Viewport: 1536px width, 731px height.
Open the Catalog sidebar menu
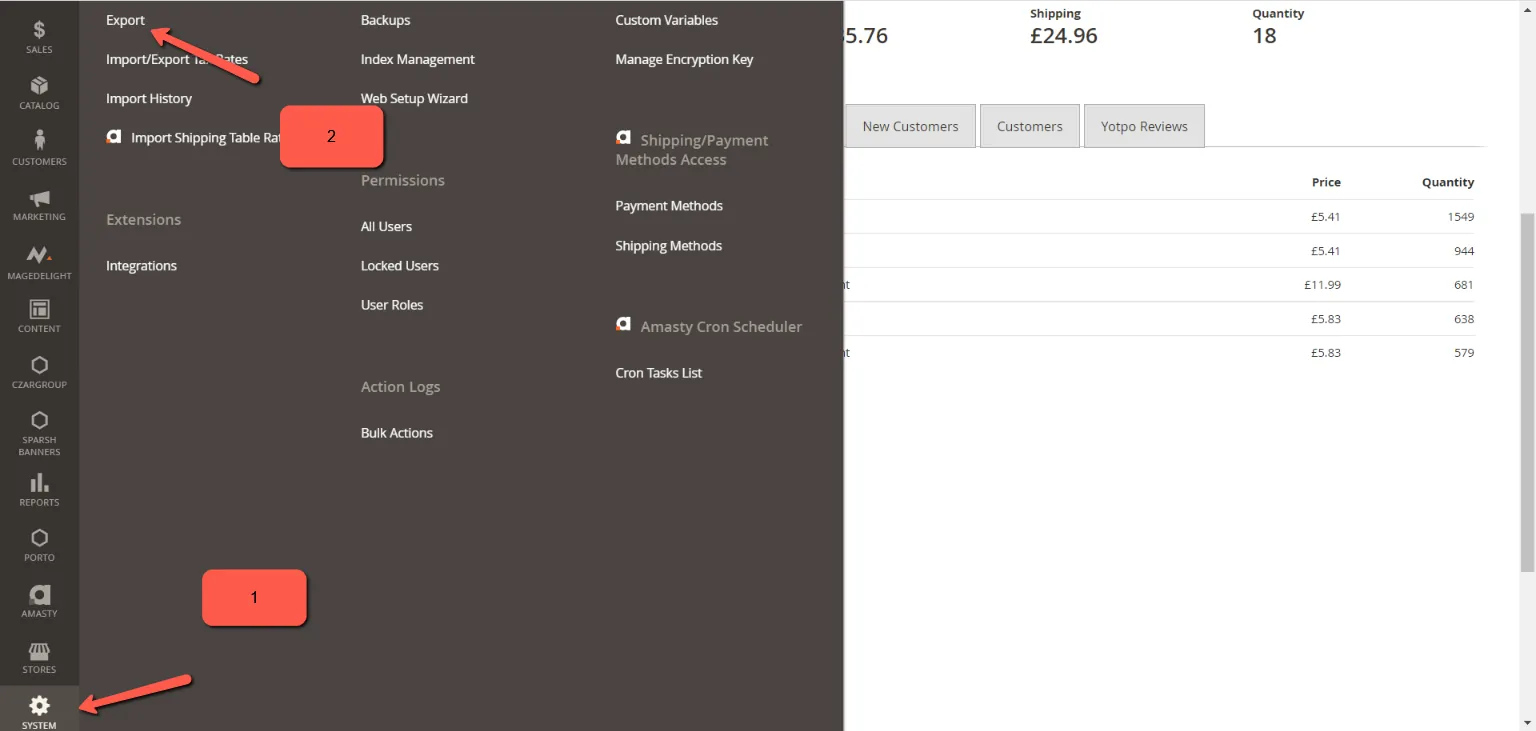[39, 93]
